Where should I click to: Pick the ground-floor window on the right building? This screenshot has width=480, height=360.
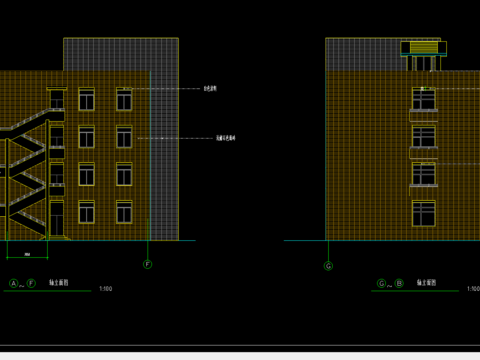click(424, 213)
